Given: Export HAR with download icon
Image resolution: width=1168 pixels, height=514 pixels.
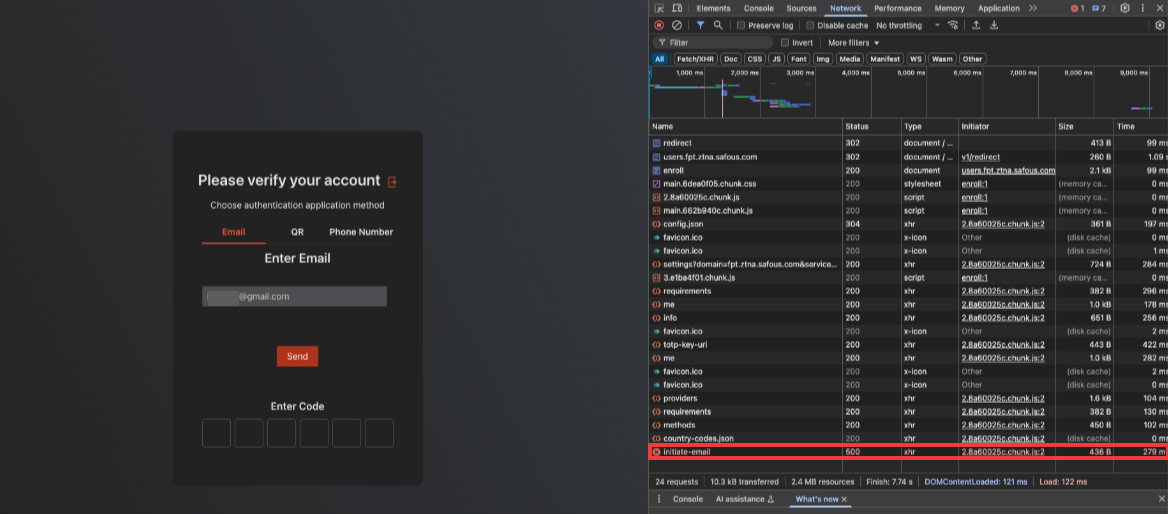Looking at the screenshot, I should click(x=994, y=25).
